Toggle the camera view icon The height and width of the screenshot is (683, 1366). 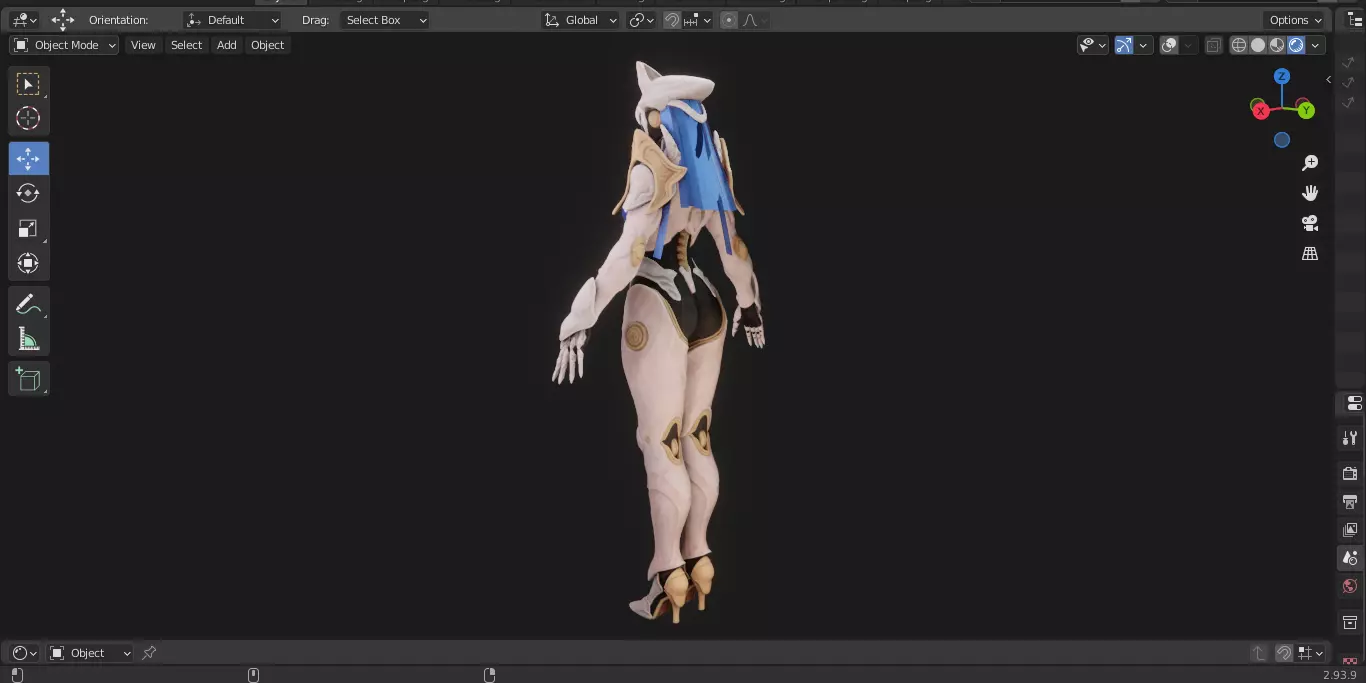(x=1310, y=223)
